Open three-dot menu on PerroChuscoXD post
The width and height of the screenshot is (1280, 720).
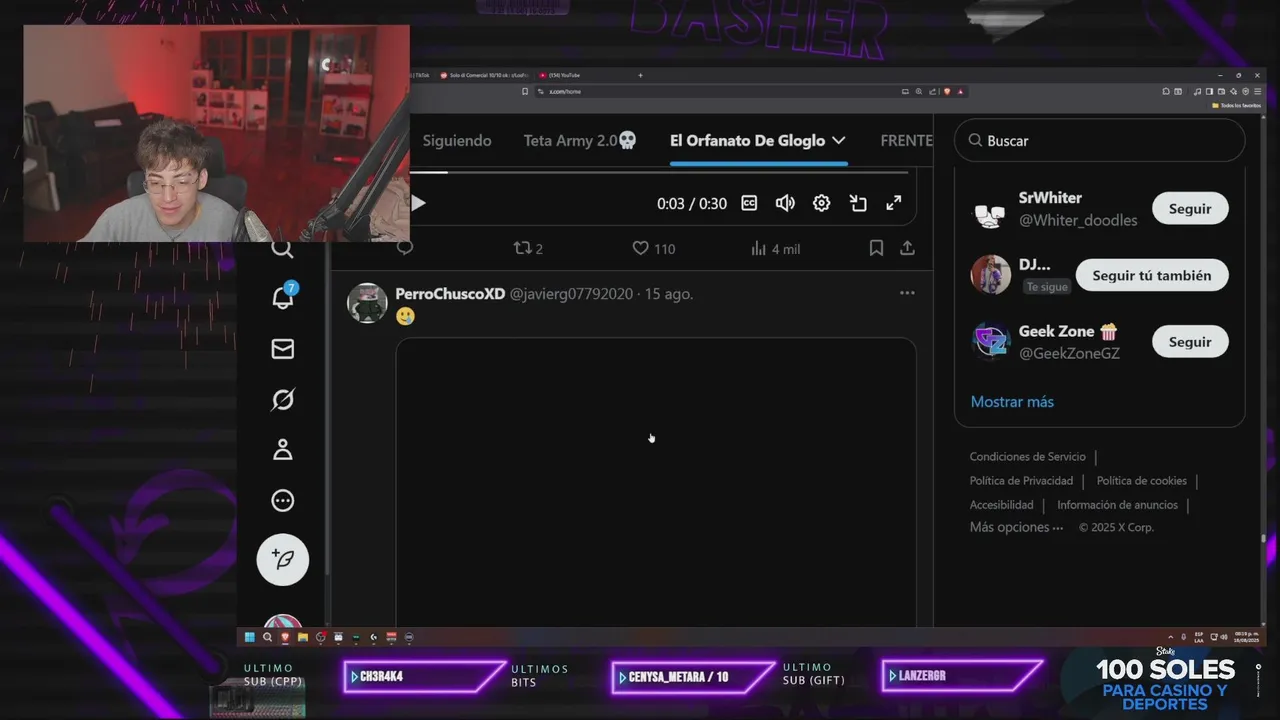coord(907,293)
